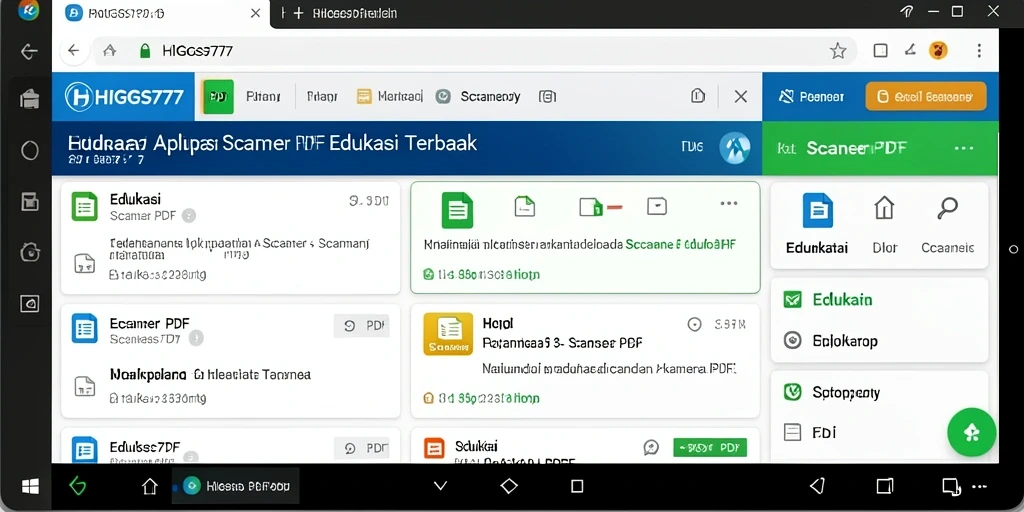This screenshot has height=512, width=1024.
Task: Close the navbar with X icon
Action: [x=741, y=97]
